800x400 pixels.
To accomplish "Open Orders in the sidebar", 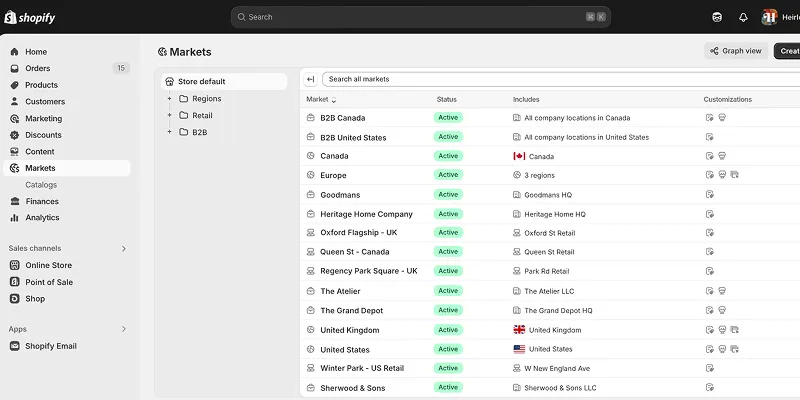I will (38, 68).
